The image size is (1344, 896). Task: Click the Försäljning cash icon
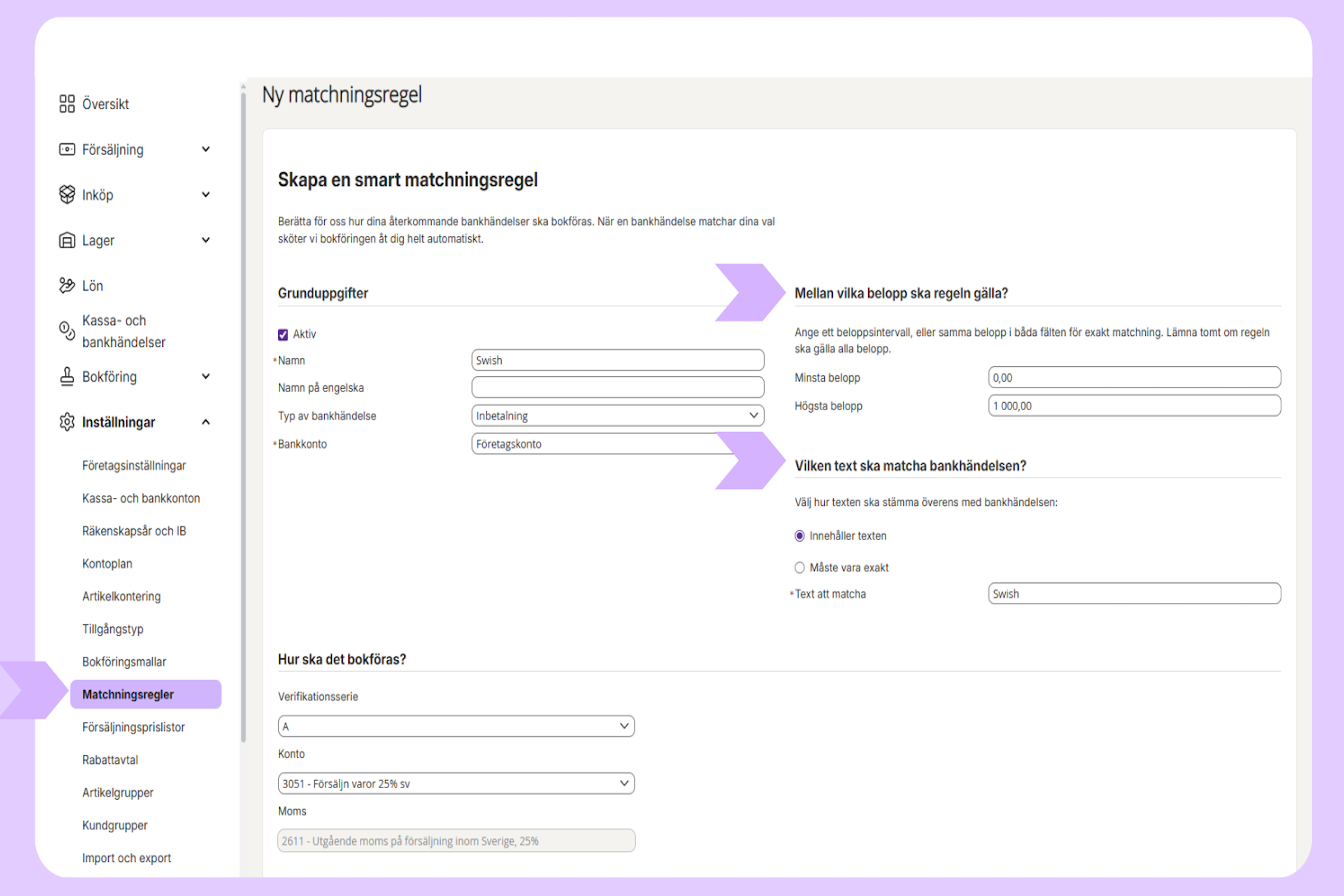[x=67, y=149]
